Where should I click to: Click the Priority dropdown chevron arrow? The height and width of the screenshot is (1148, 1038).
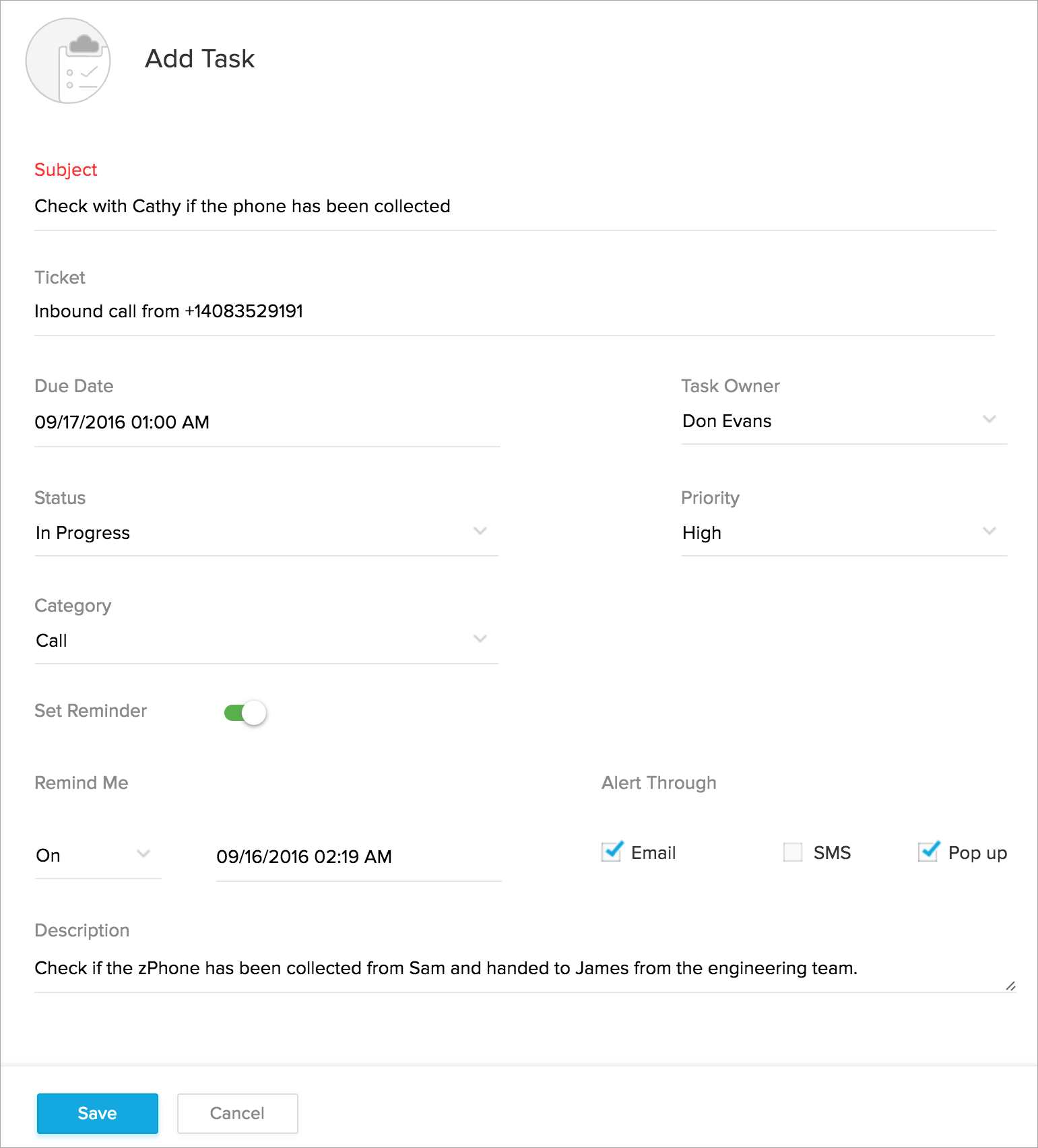point(989,531)
